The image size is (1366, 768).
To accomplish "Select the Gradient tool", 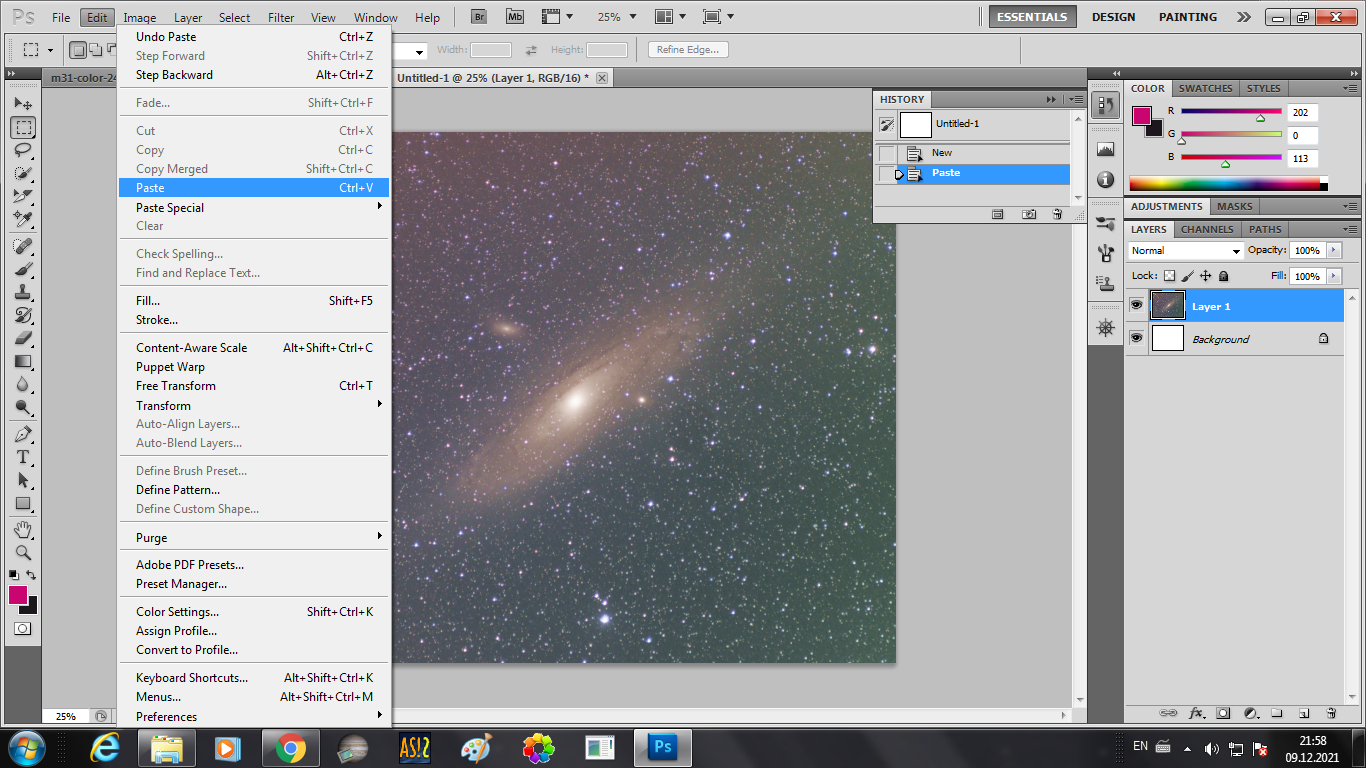I will click(x=23, y=361).
